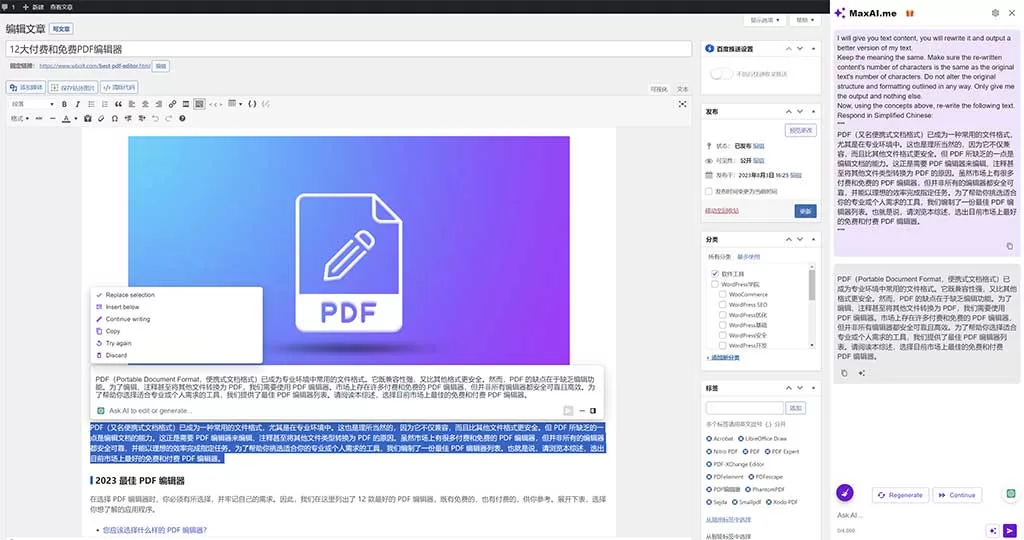Select 'Replace selection' from AI menu
The height and width of the screenshot is (540, 1024).
coord(130,295)
